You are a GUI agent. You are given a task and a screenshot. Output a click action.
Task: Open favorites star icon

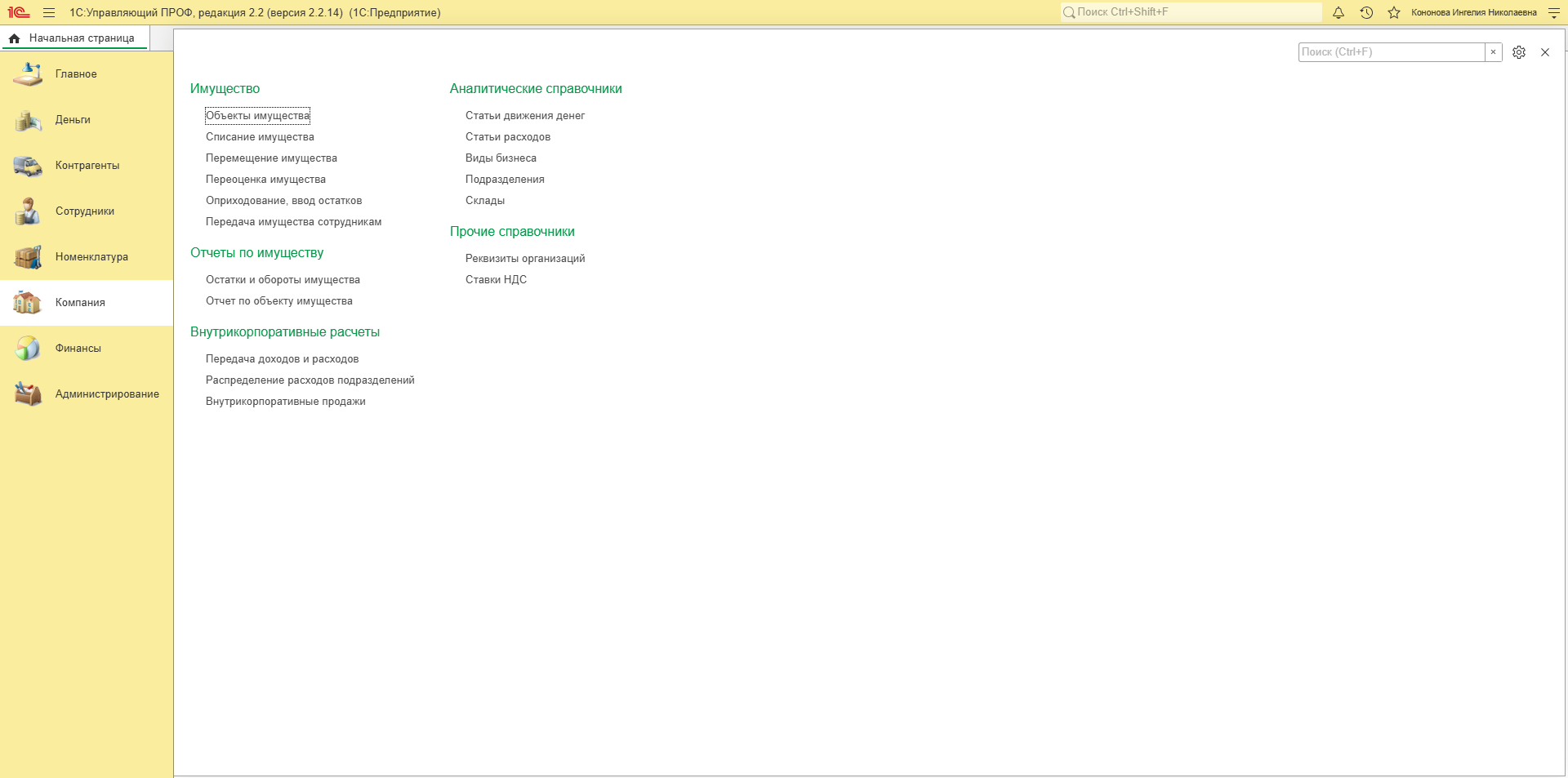tap(1394, 12)
